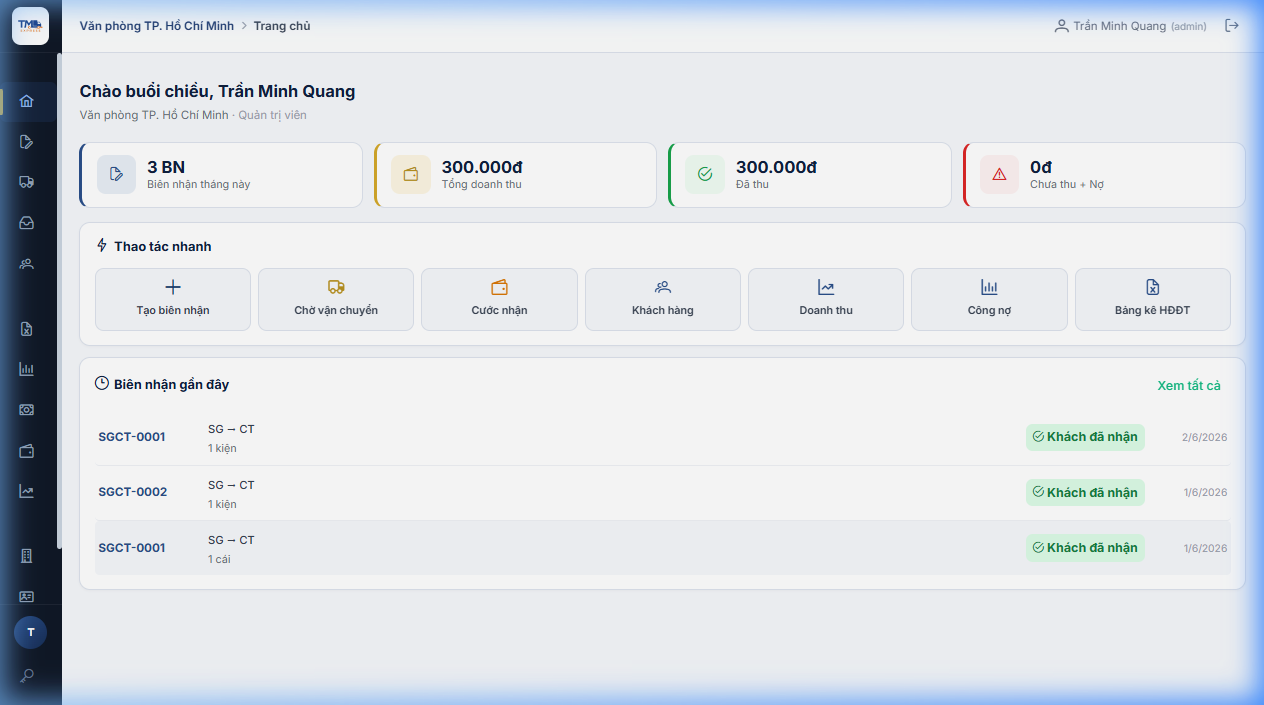Click the Tổng doanh thu 300.000đ card
This screenshot has width=1264, height=705.
coord(515,175)
